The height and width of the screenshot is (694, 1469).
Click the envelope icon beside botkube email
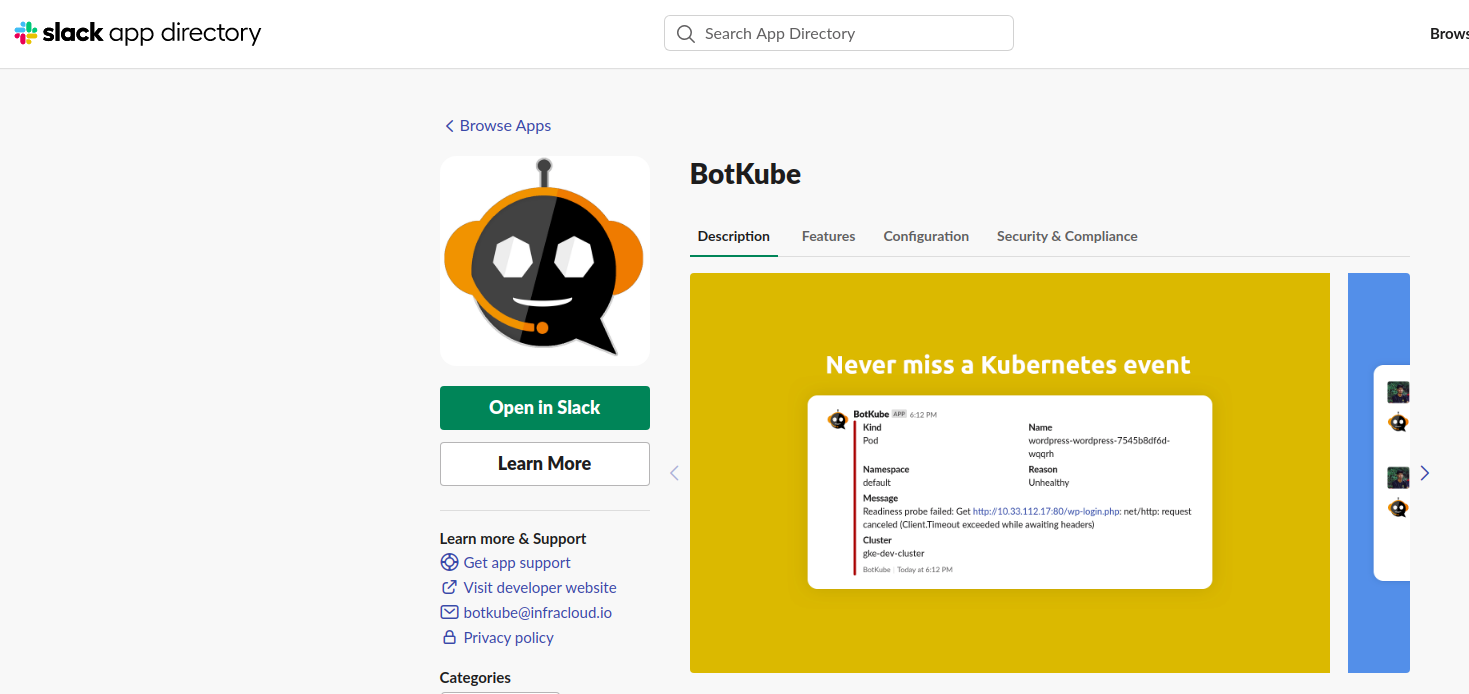click(x=449, y=613)
